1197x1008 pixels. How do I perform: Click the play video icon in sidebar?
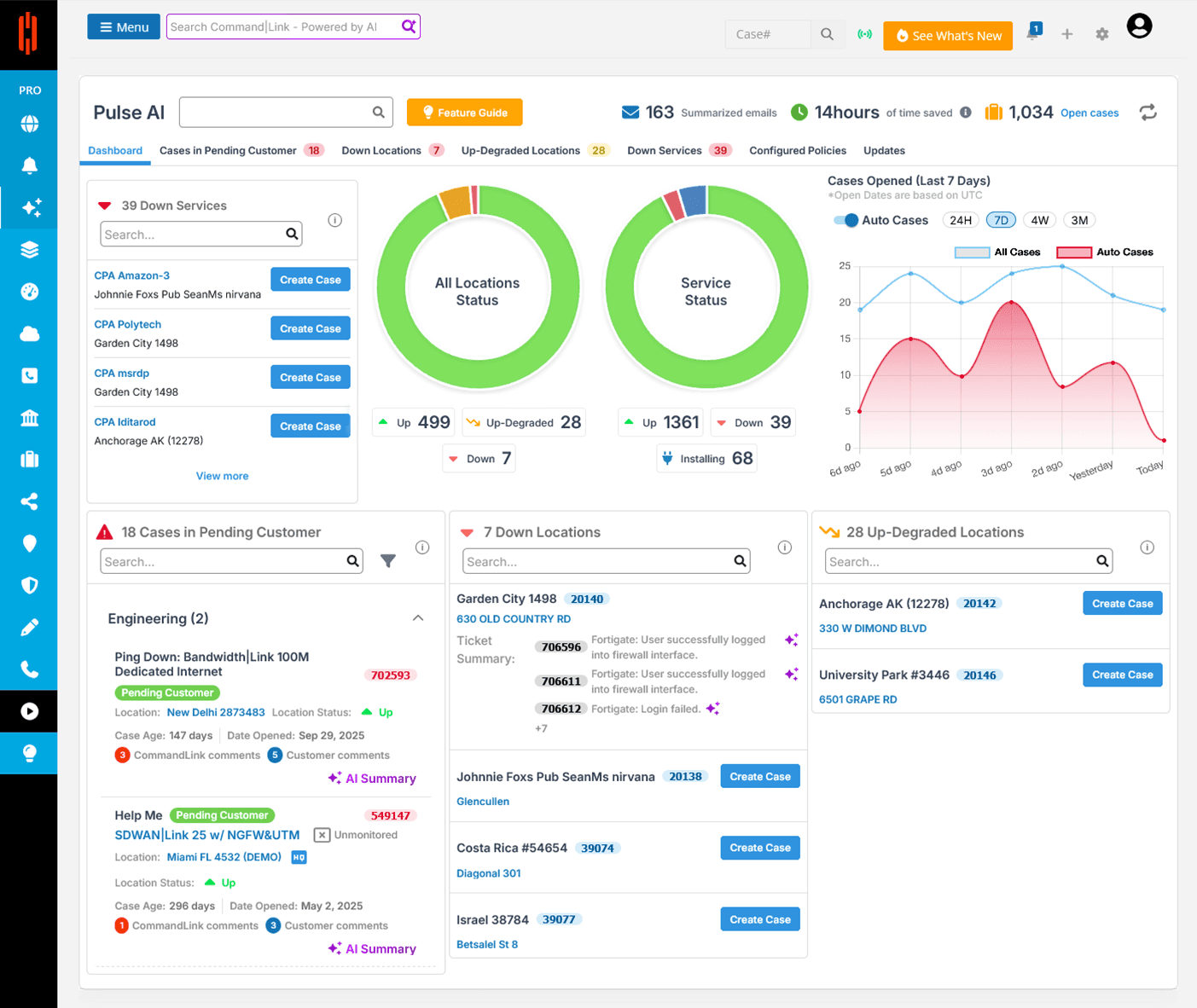(29, 711)
